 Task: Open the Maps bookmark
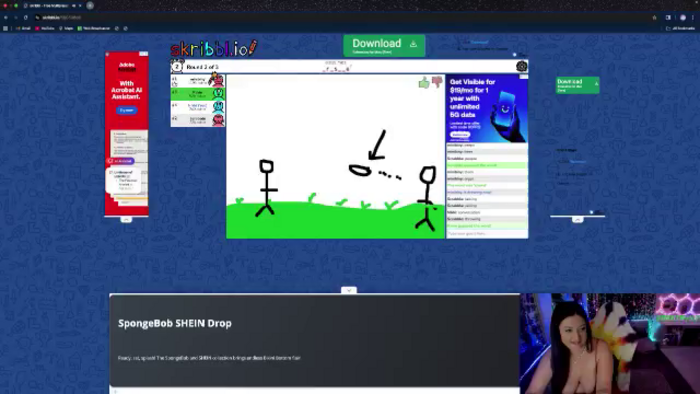coord(66,28)
